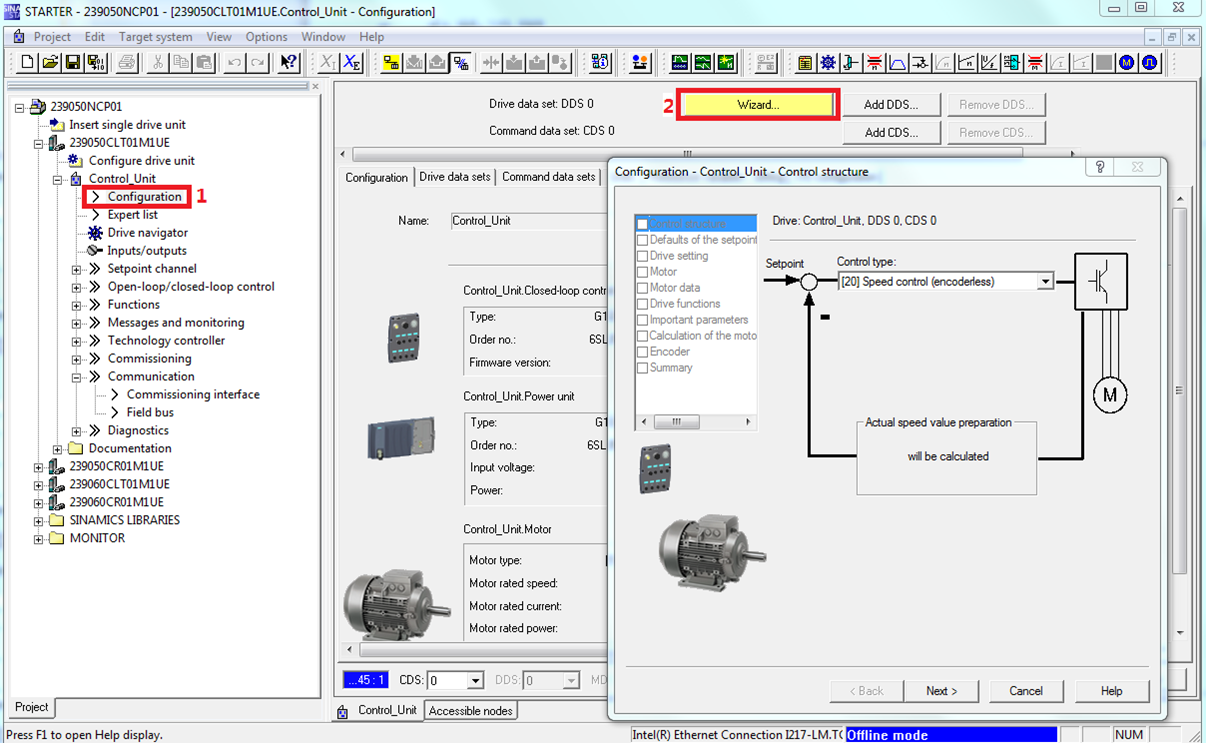Open the Target system menu
1206x743 pixels.
155,37
